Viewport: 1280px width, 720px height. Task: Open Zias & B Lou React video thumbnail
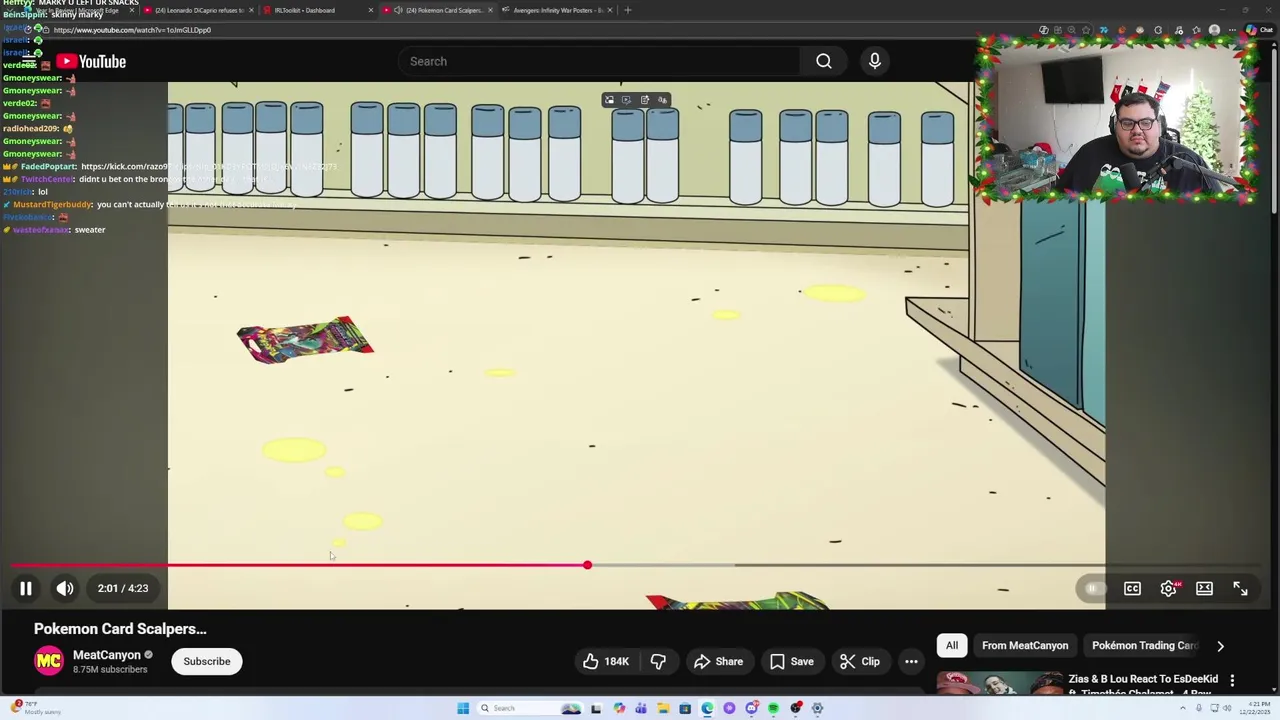point(1000,683)
